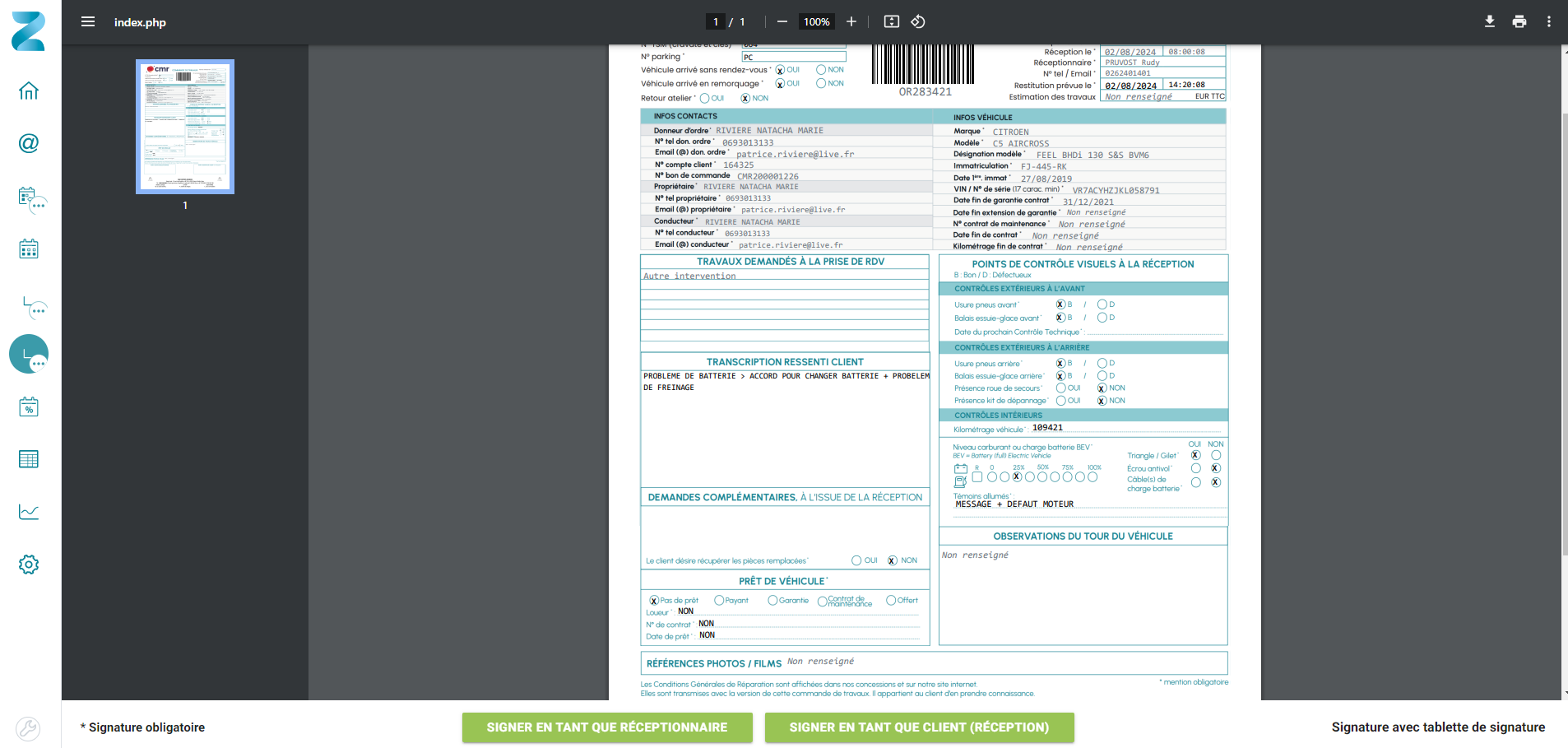1568x748 pixels.
Task: Select Offert vehicle loan option
Action: pyautogui.click(x=891, y=601)
